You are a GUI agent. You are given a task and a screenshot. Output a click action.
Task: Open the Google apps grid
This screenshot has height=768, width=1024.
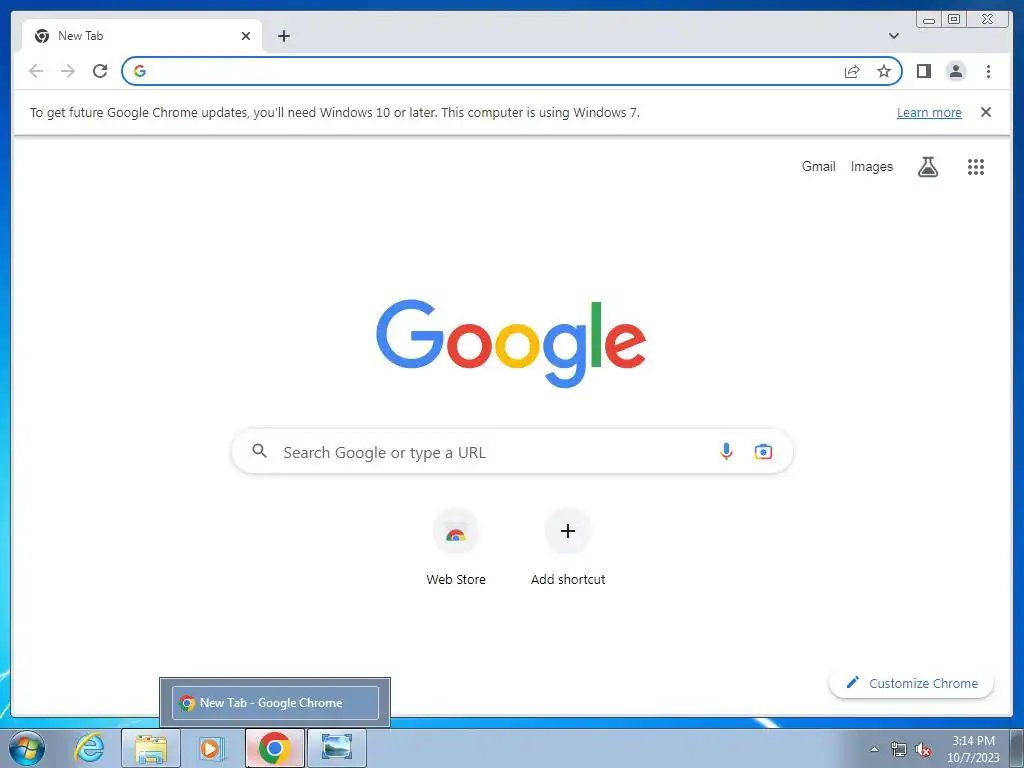[976, 167]
